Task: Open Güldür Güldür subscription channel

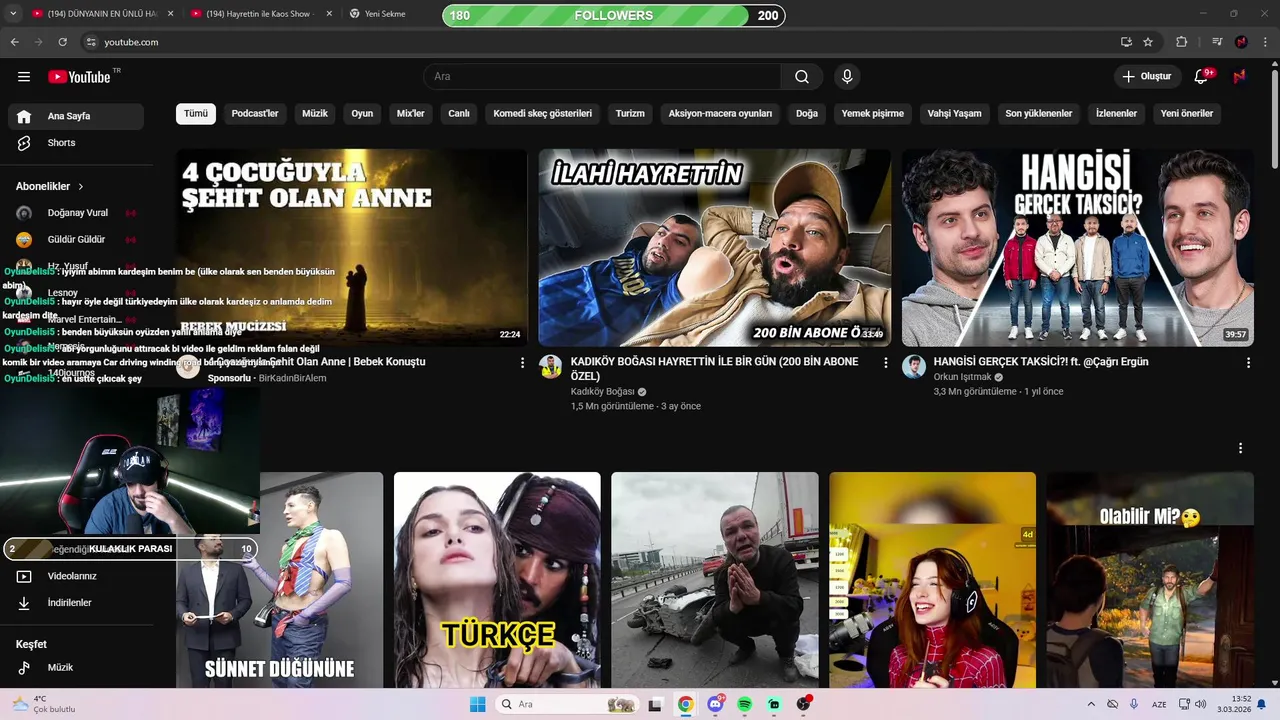Action: 76,240
